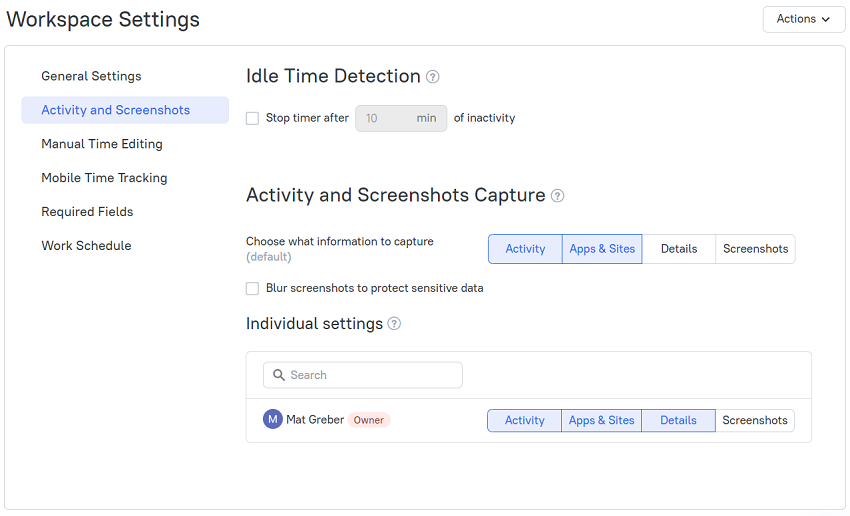Toggle Apps & Sites for Mat Greber
The height and width of the screenshot is (516, 850).
tap(601, 420)
